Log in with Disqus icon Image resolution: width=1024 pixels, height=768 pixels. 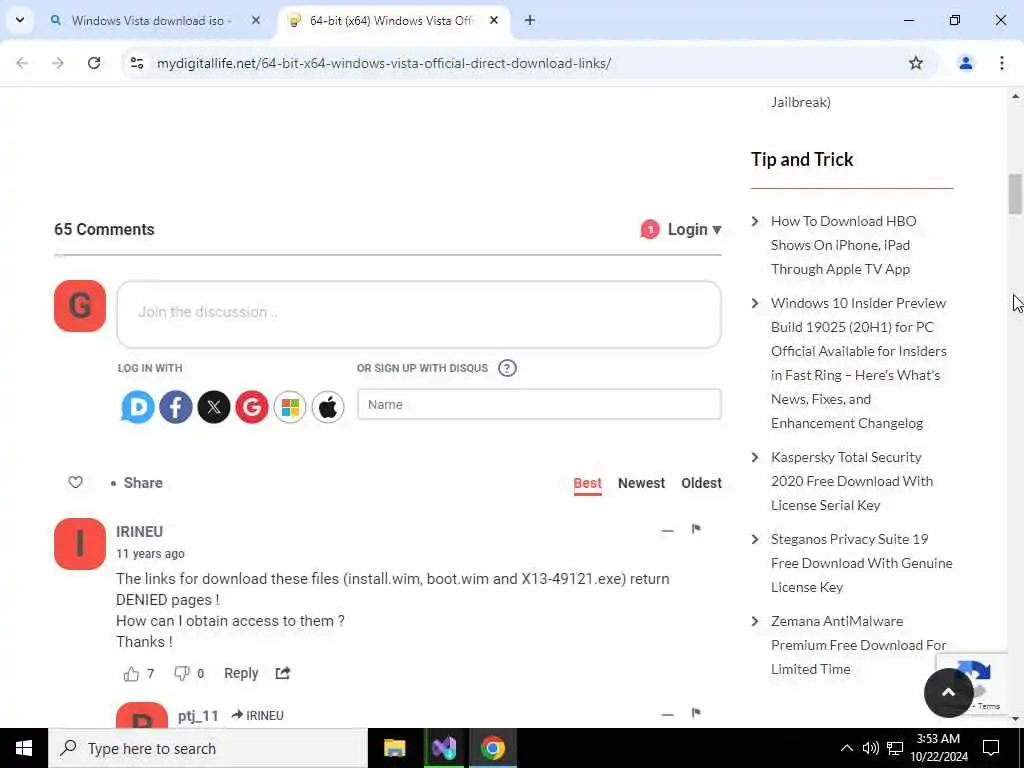(x=138, y=407)
